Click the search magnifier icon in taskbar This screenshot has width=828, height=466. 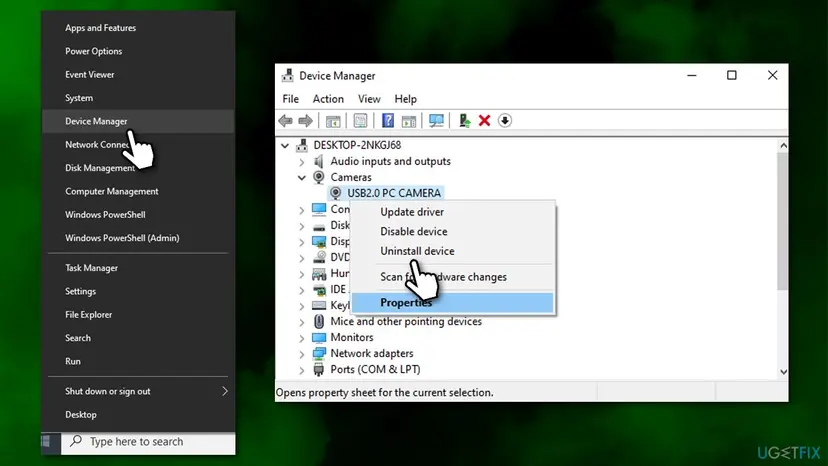coord(76,441)
